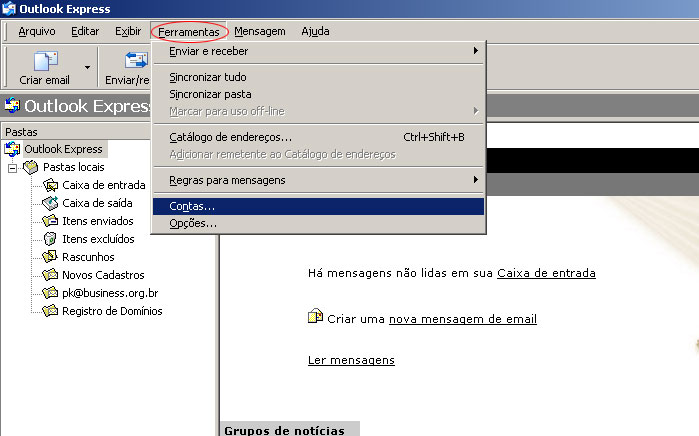Choose Regras para mensagens menu entry
Image resolution: width=699 pixels, height=436 pixels.
click(x=318, y=180)
